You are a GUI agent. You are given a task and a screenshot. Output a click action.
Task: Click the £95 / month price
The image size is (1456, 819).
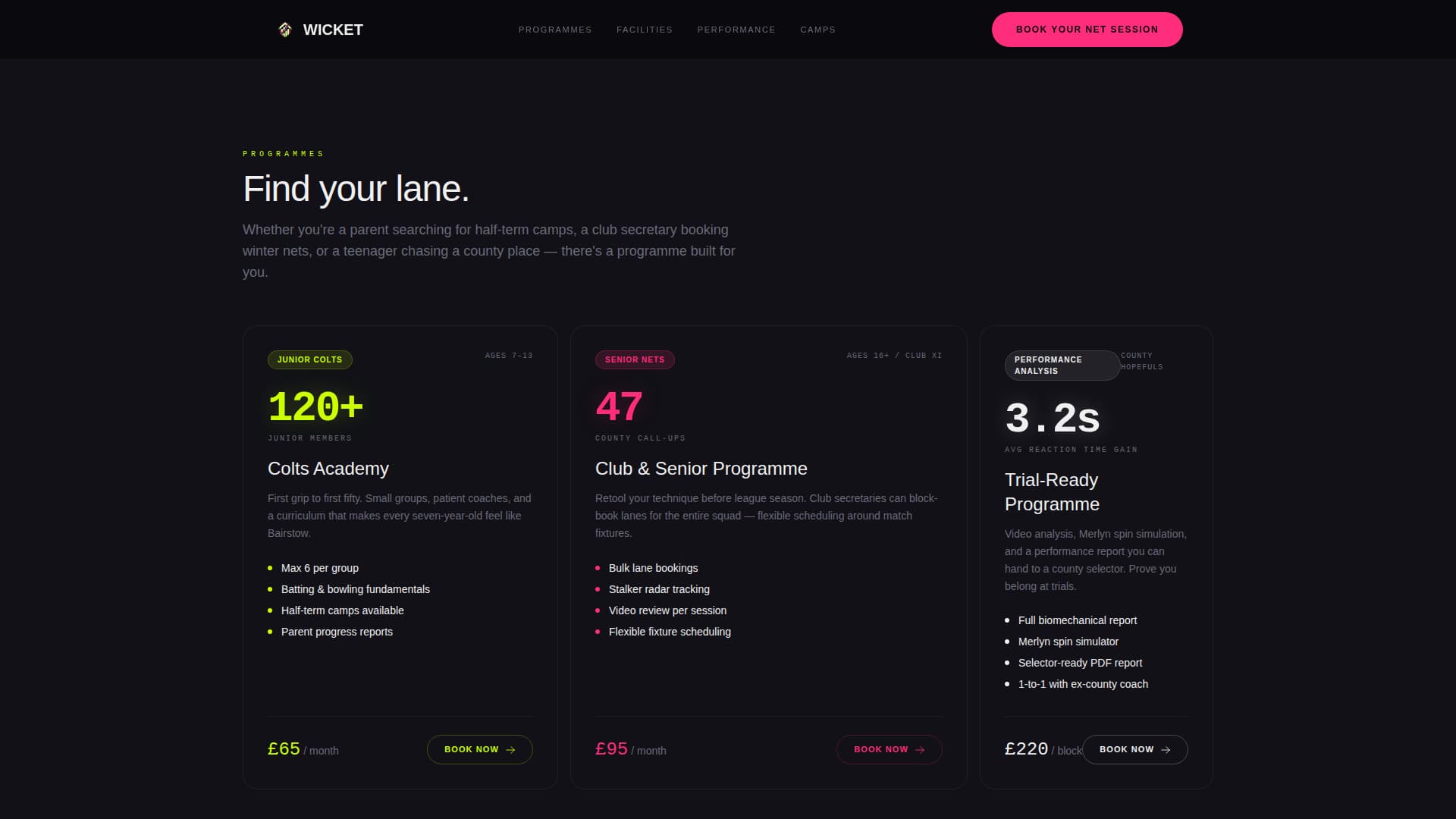coord(630,749)
